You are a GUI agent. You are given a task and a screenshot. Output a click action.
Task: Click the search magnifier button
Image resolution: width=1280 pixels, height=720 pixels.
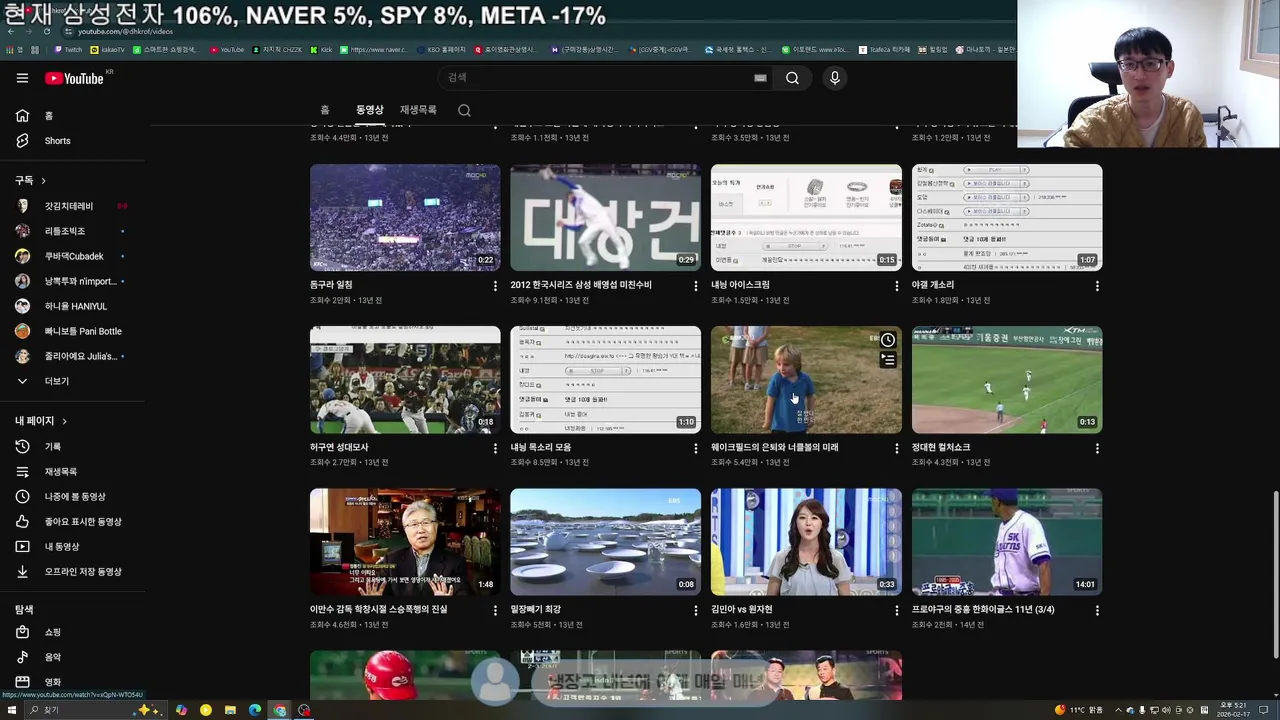pyautogui.click(x=792, y=78)
